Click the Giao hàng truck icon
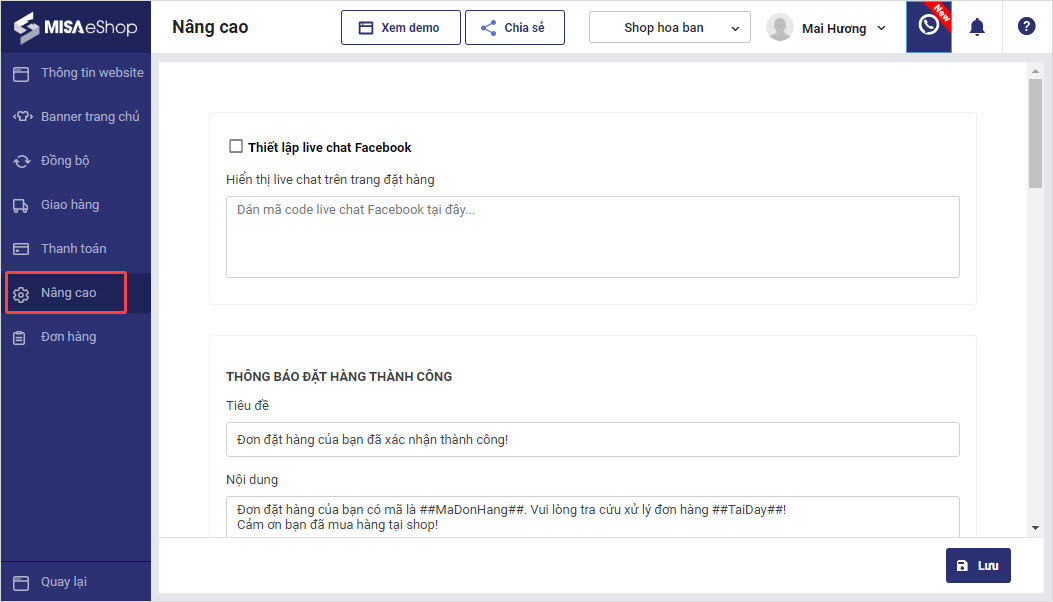The width and height of the screenshot is (1053, 602). 20,205
